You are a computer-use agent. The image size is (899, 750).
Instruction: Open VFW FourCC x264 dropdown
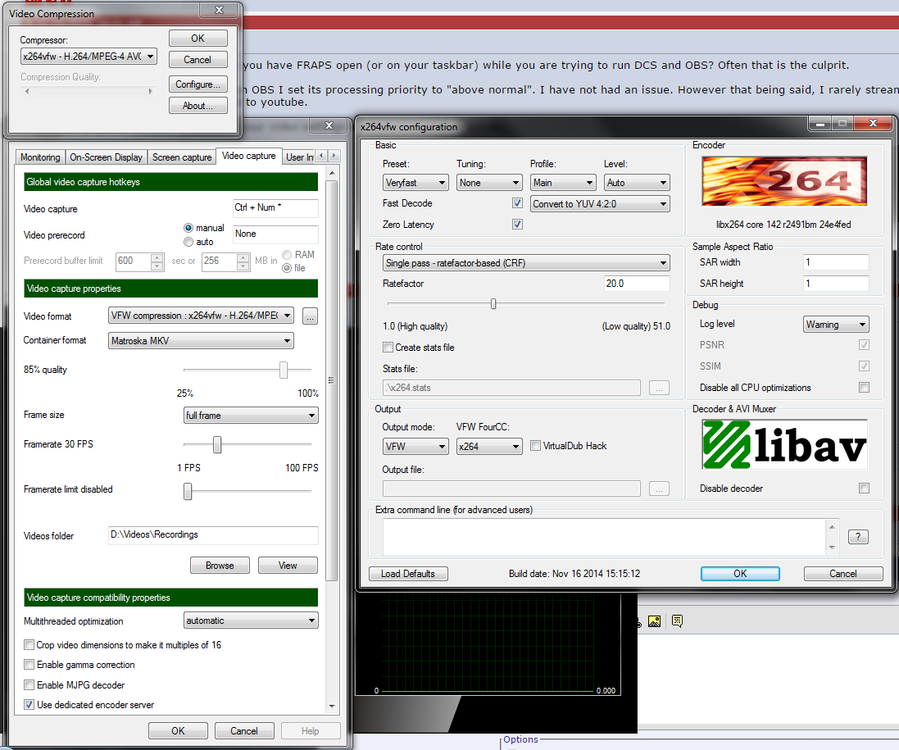click(x=489, y=446)
